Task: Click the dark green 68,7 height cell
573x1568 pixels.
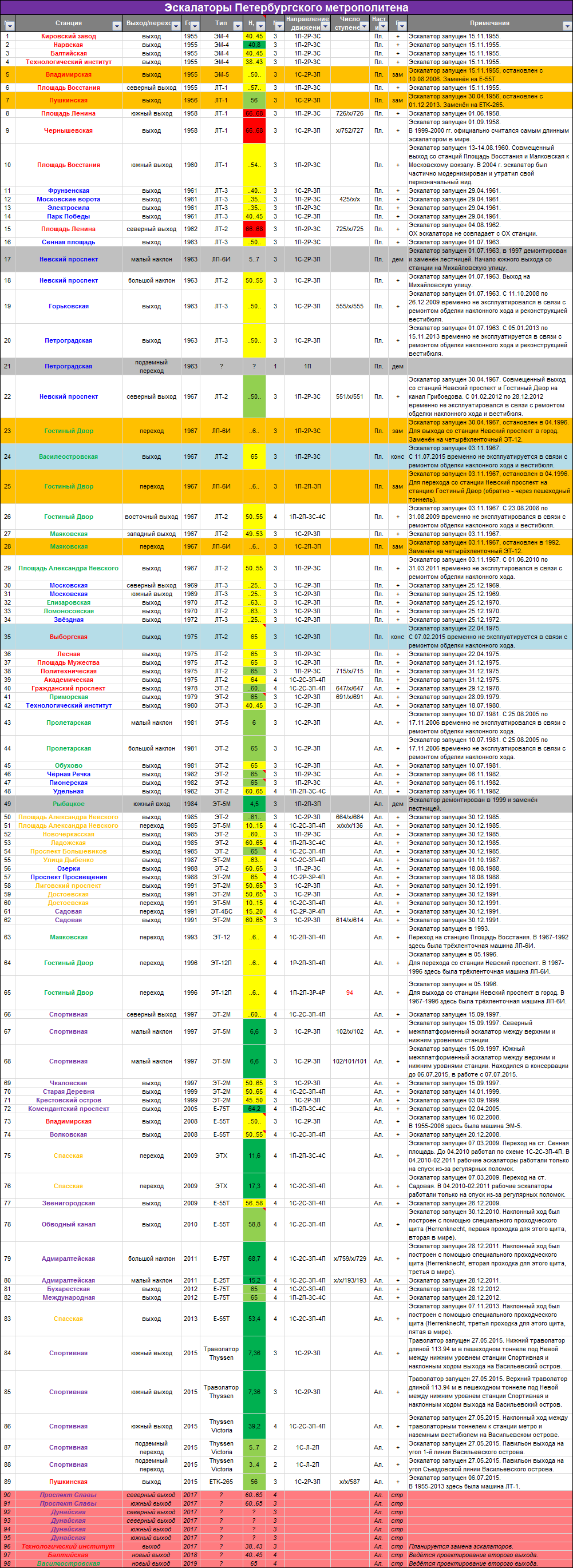Action: click(x=254, y=1258)
